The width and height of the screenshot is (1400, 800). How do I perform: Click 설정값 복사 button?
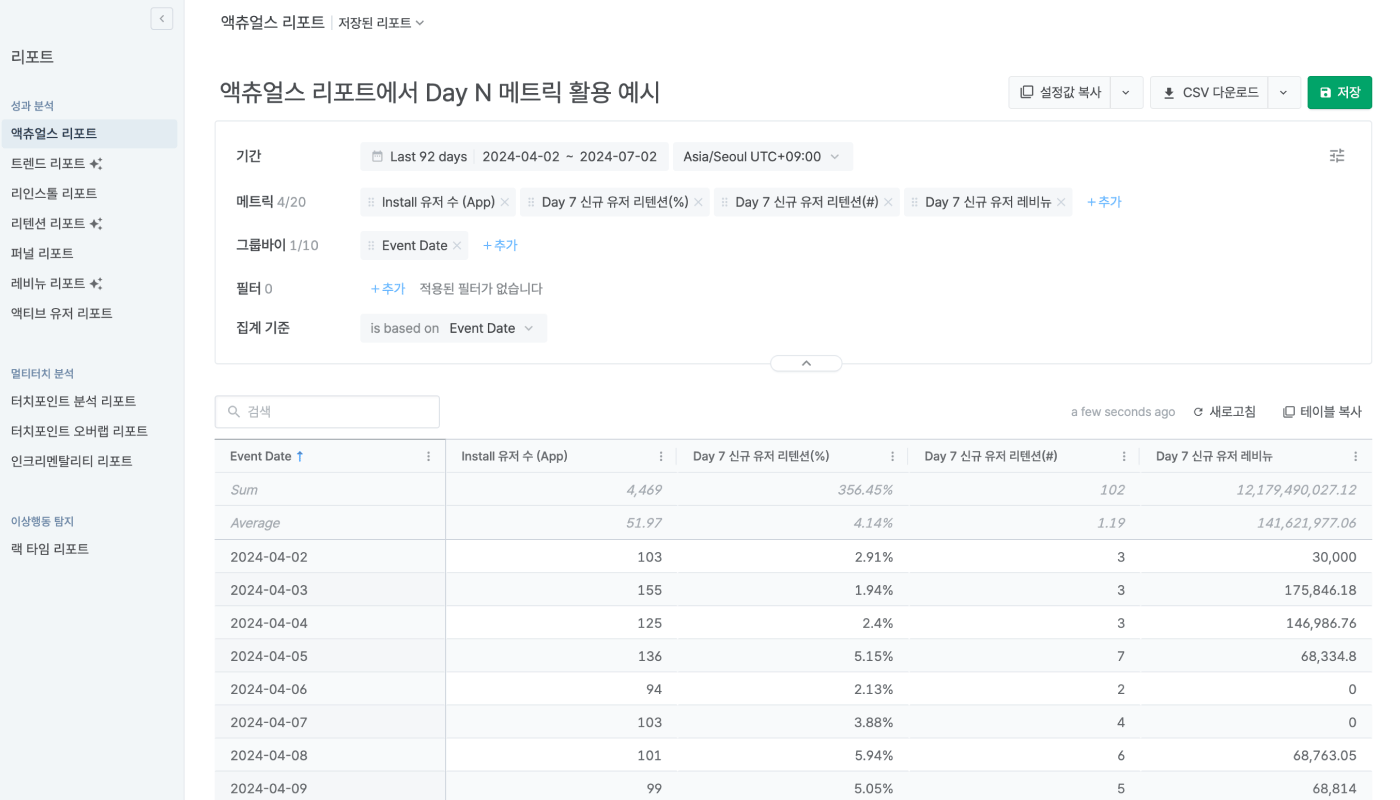[x=1060, y=92]
